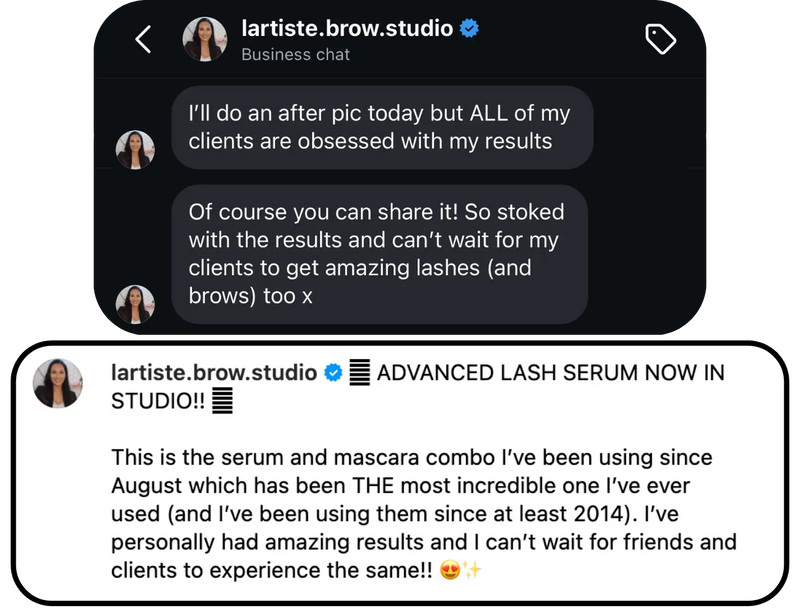Screen dimensions: 800x614
Task: Select the 'I'll do an after pic today' message
Action: [382, 127]
